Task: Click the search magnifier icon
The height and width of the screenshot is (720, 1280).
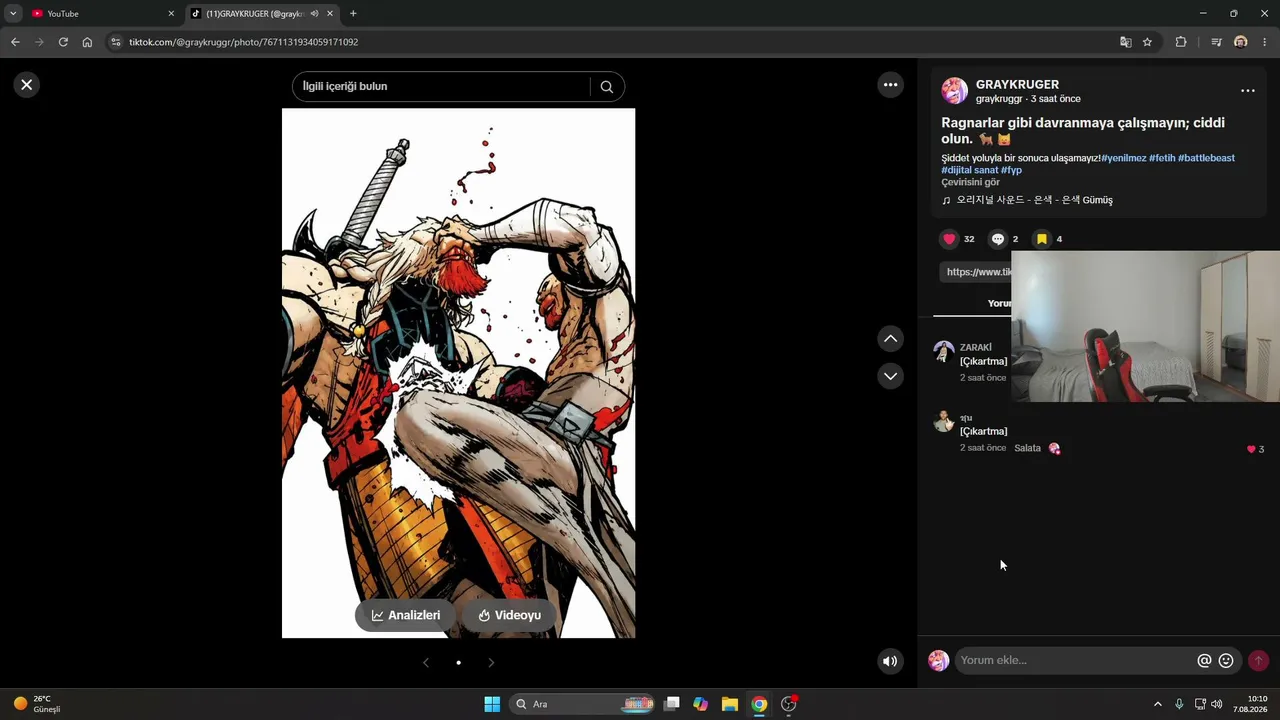Action: pos(606,86)
